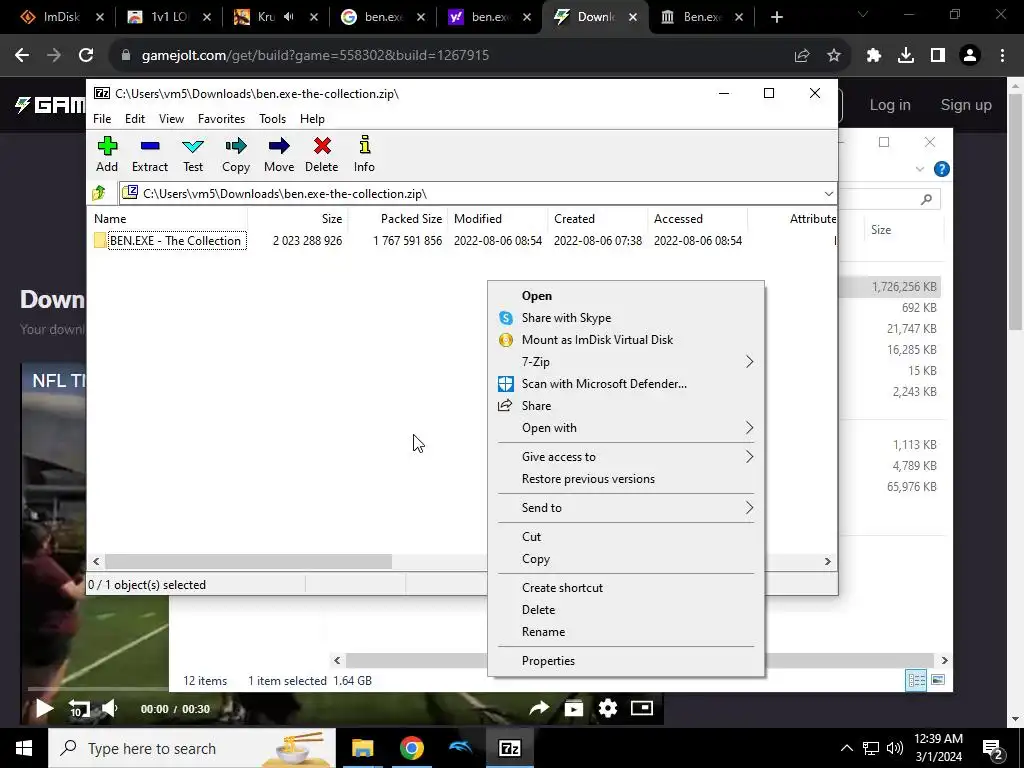Viewport: 1024px width, 768px height.
Task: Select Share with Skype
Action: click(x=626, y=318)
